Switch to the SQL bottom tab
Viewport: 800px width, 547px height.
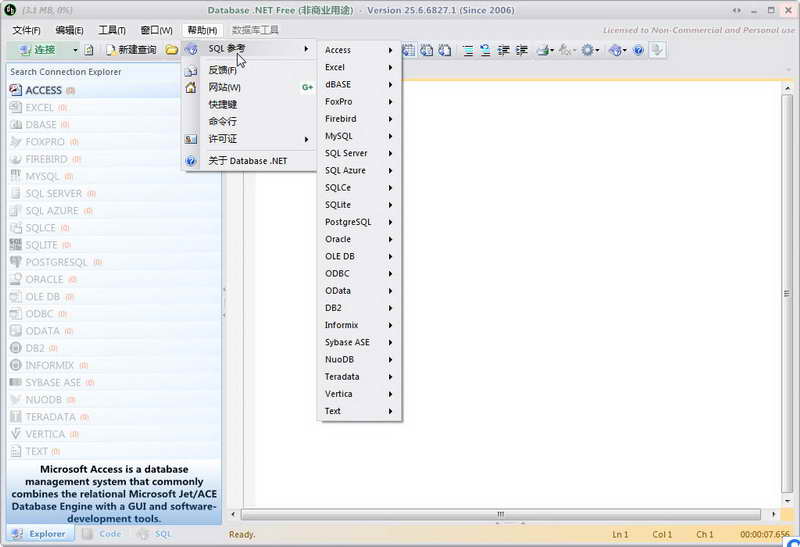pyautogui.click(x=155, y=534)
